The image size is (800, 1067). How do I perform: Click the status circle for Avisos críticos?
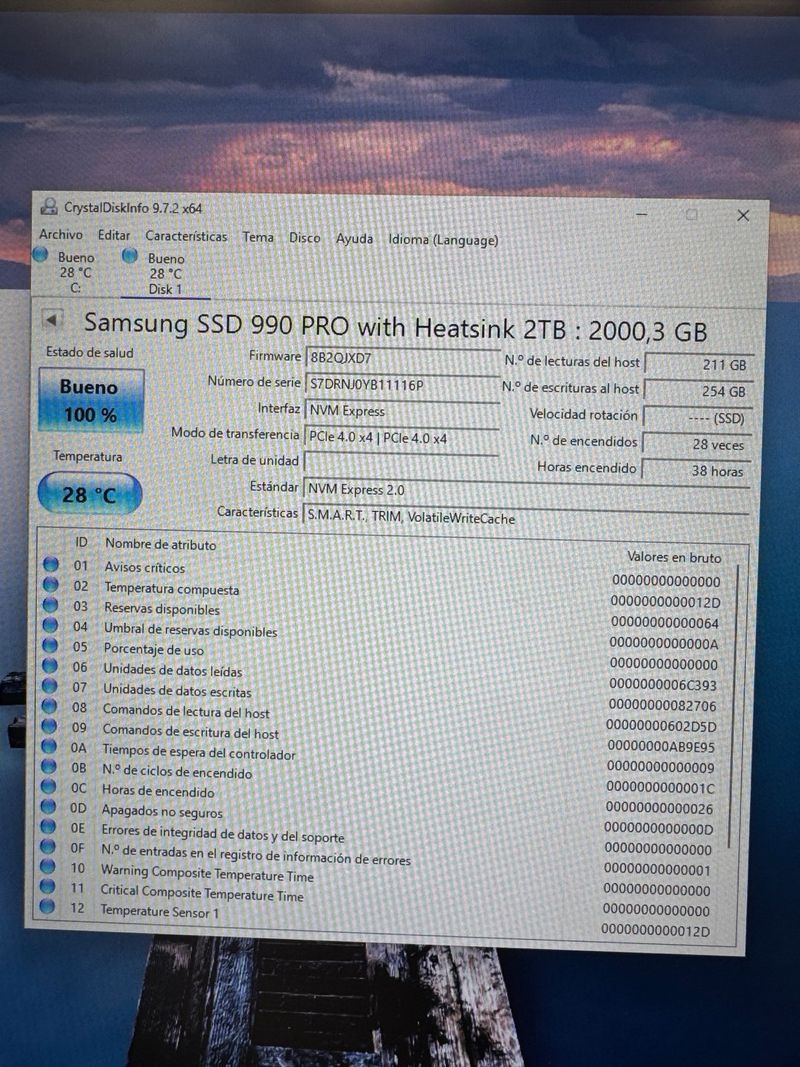point(50,564)
